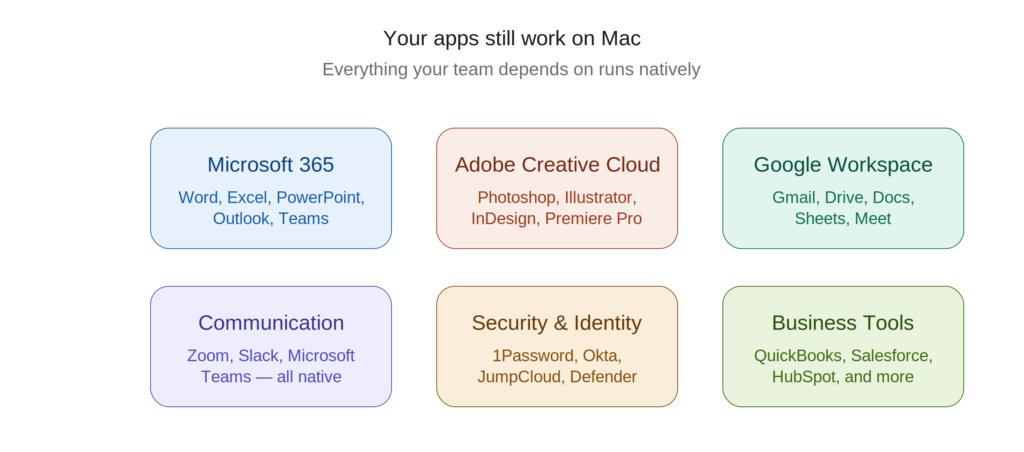Click the "InDesign, Premiere Pro" text line
This screenshot has width=1024, height=452.
pyautogui.click(x=557, y=218)
